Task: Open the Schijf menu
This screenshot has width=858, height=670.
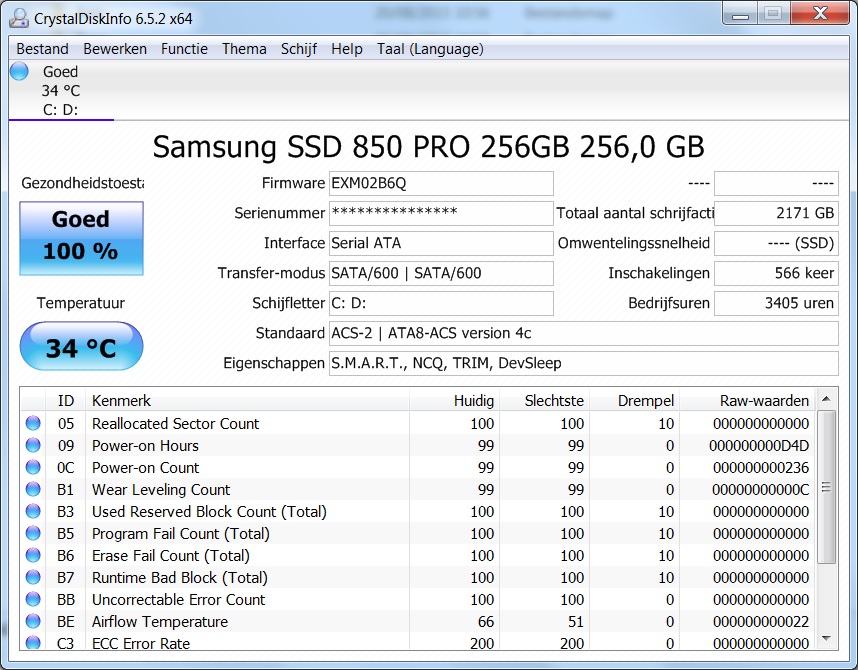Action: click(x=299, y=48)
